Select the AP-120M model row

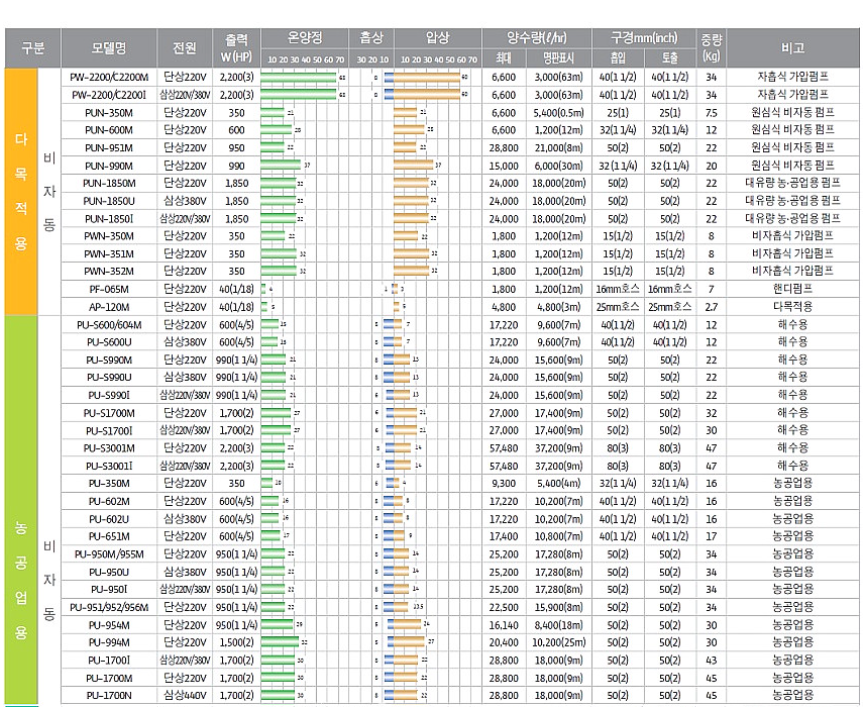pyautogui.click(x=109, y=306)
